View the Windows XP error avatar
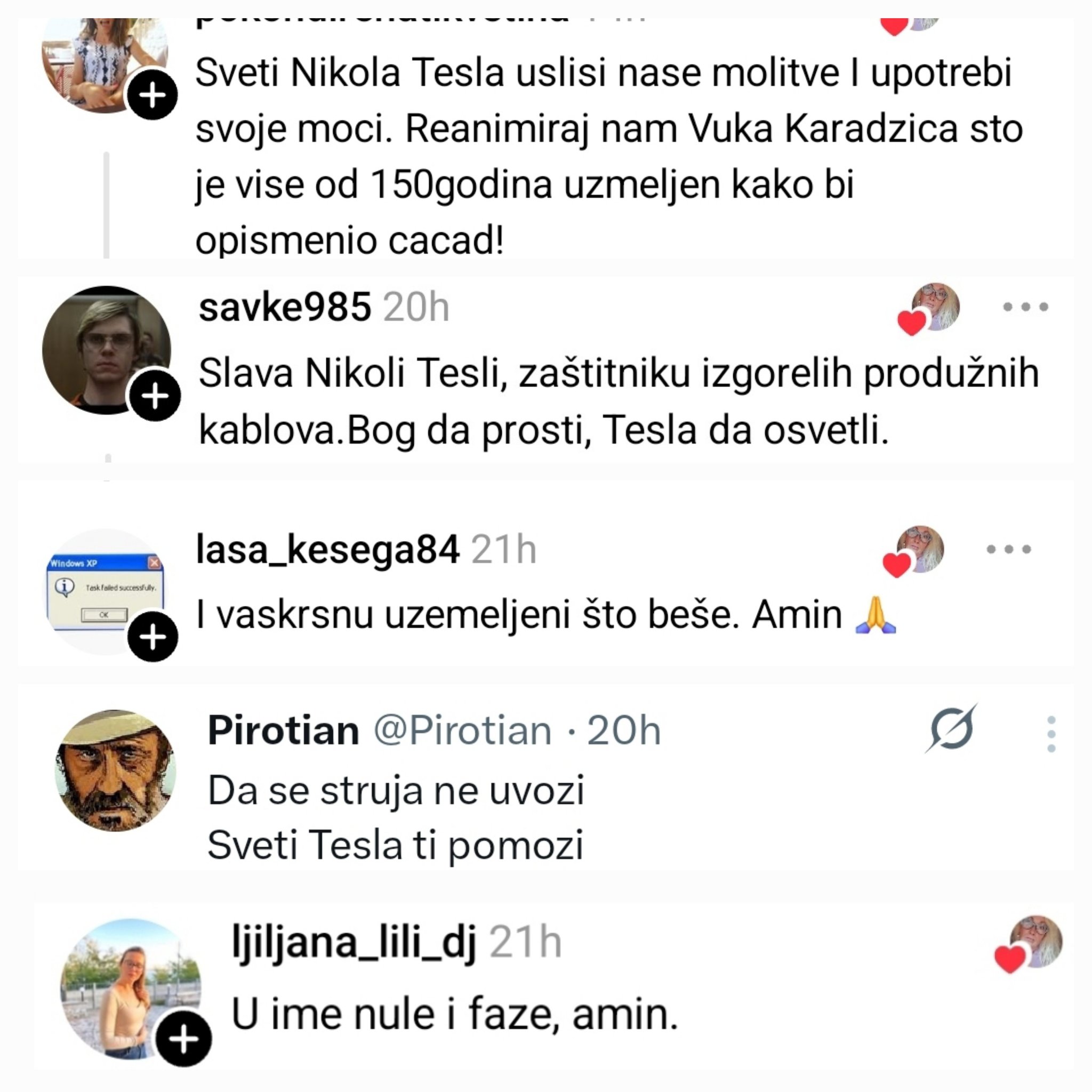Image resolution: width=1092 pixels, height=1092 pixels. pyautogui.click(x=103, y=590)
